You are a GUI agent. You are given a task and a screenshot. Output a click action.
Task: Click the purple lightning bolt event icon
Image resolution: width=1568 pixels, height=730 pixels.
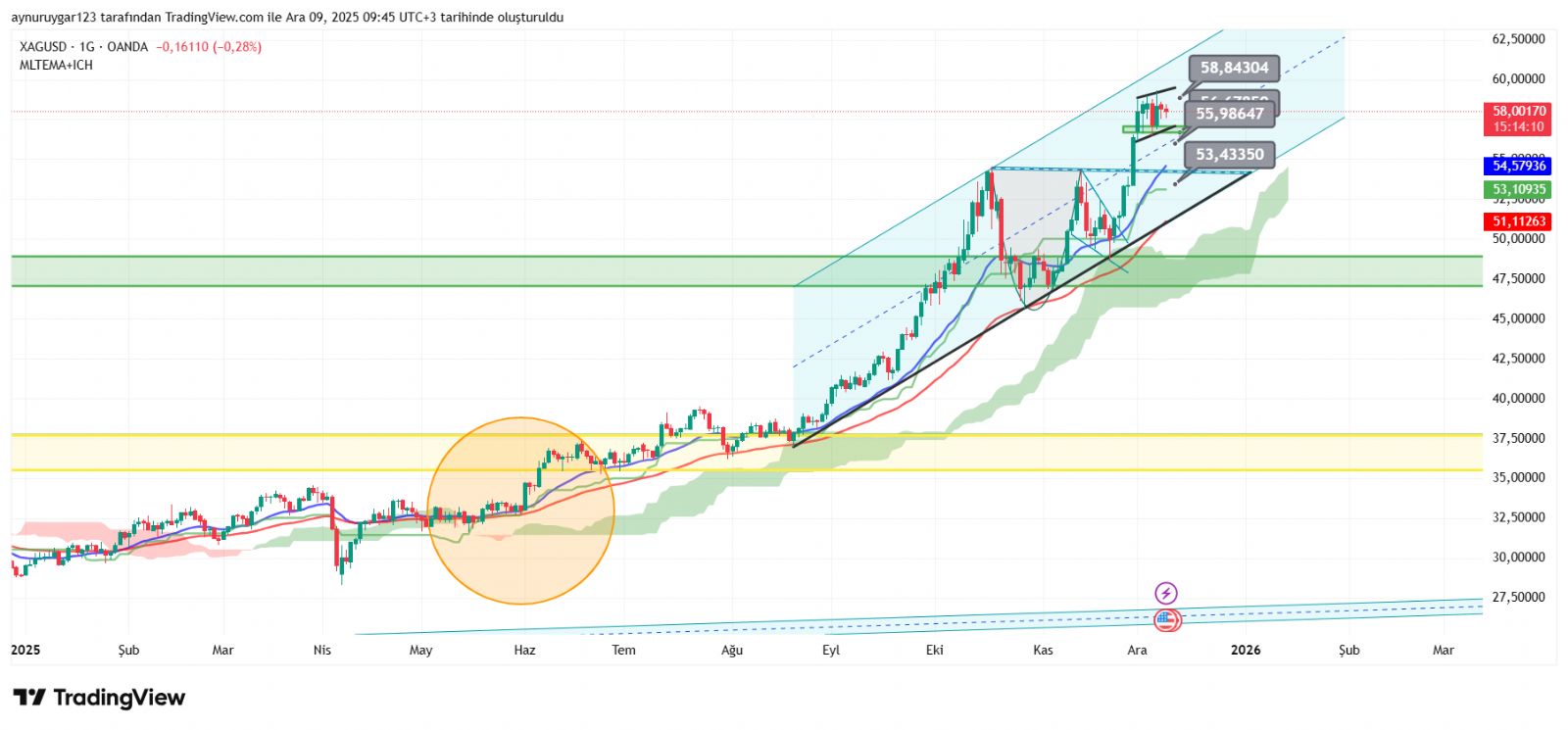tap(1165, 593)
